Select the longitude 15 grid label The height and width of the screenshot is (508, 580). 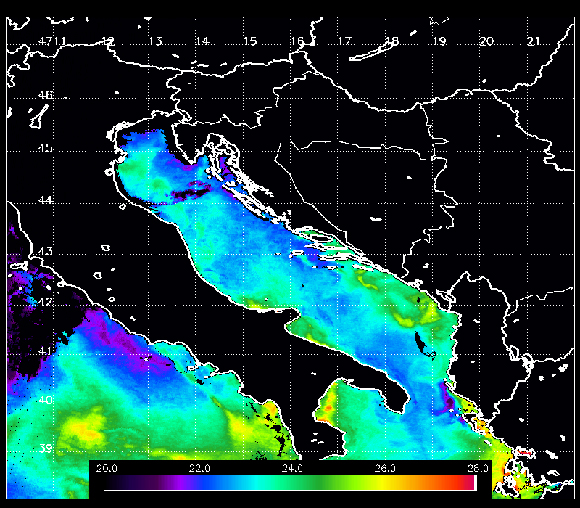point(250,41)
